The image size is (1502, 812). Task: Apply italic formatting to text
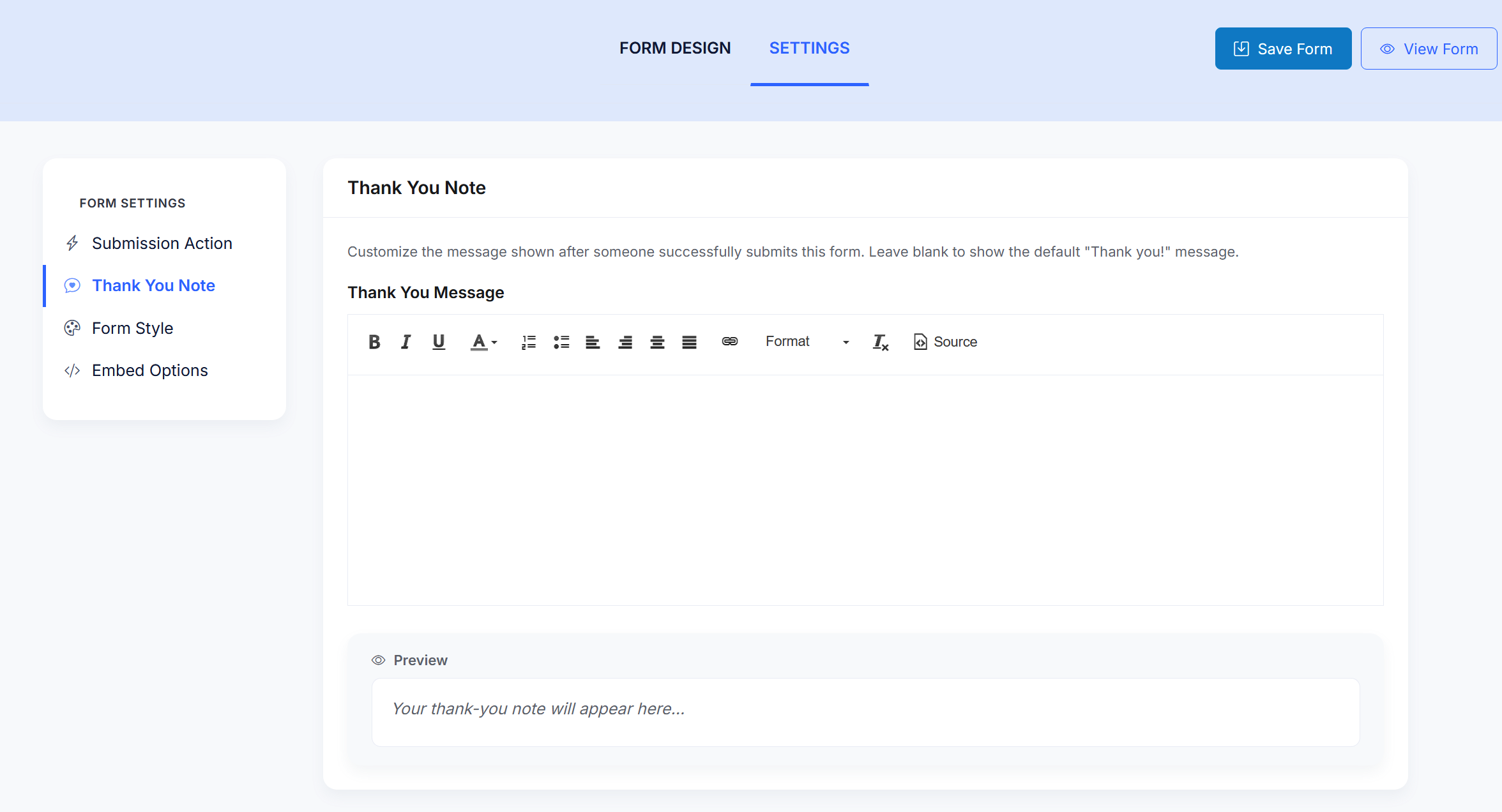click(406, 342)
